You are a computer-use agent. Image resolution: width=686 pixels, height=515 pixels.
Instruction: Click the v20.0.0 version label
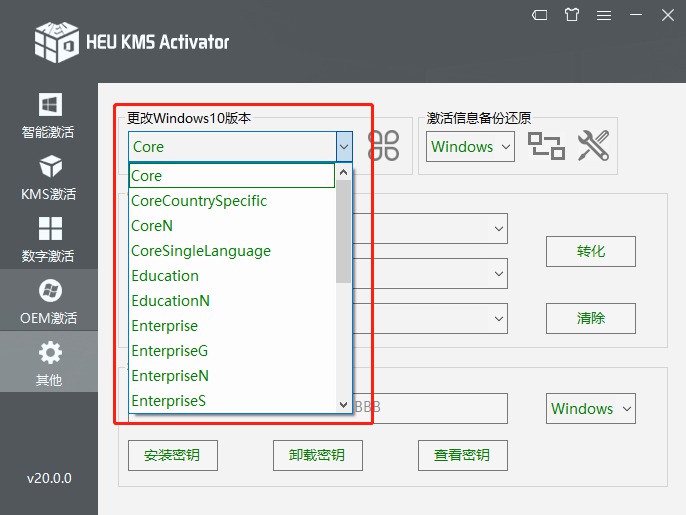49,478
